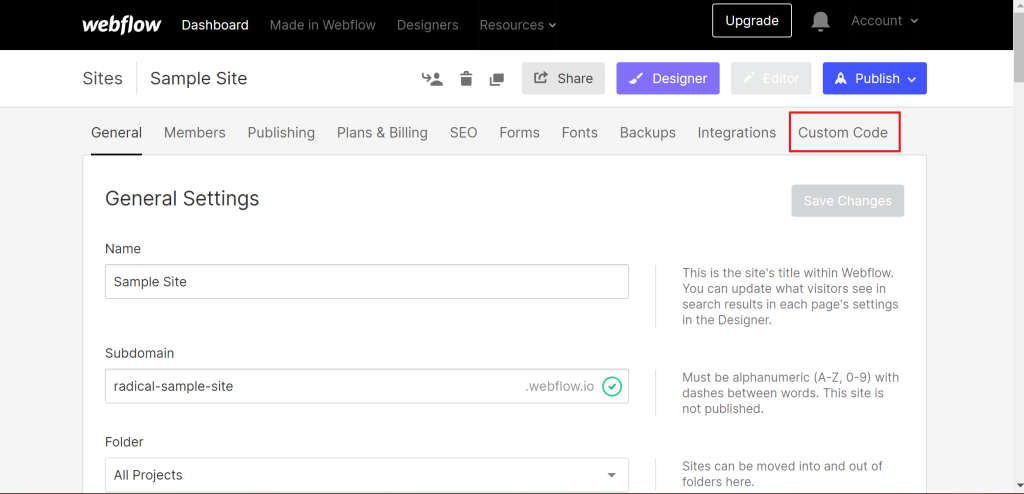Open the All Projects folder dropdown
The width and height of the screenshot is (1024, 494).
pyautogui.click(x=366, y=474)
